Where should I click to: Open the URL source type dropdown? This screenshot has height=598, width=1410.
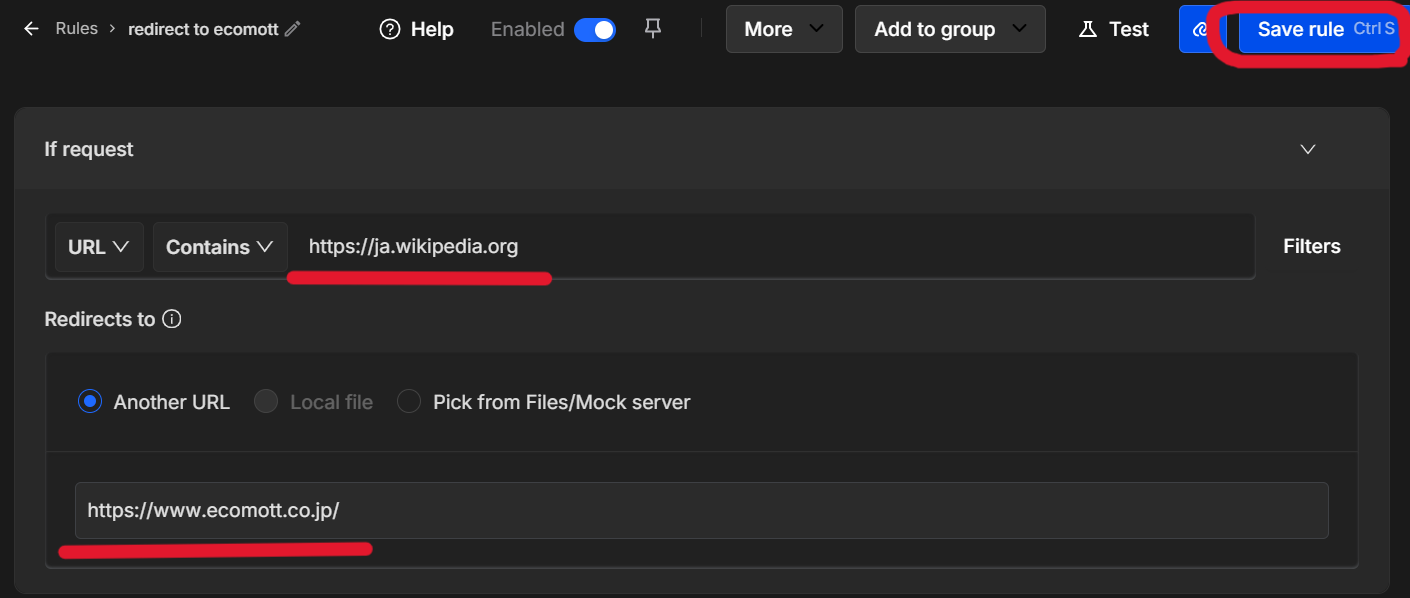click(x=99, y=247)
